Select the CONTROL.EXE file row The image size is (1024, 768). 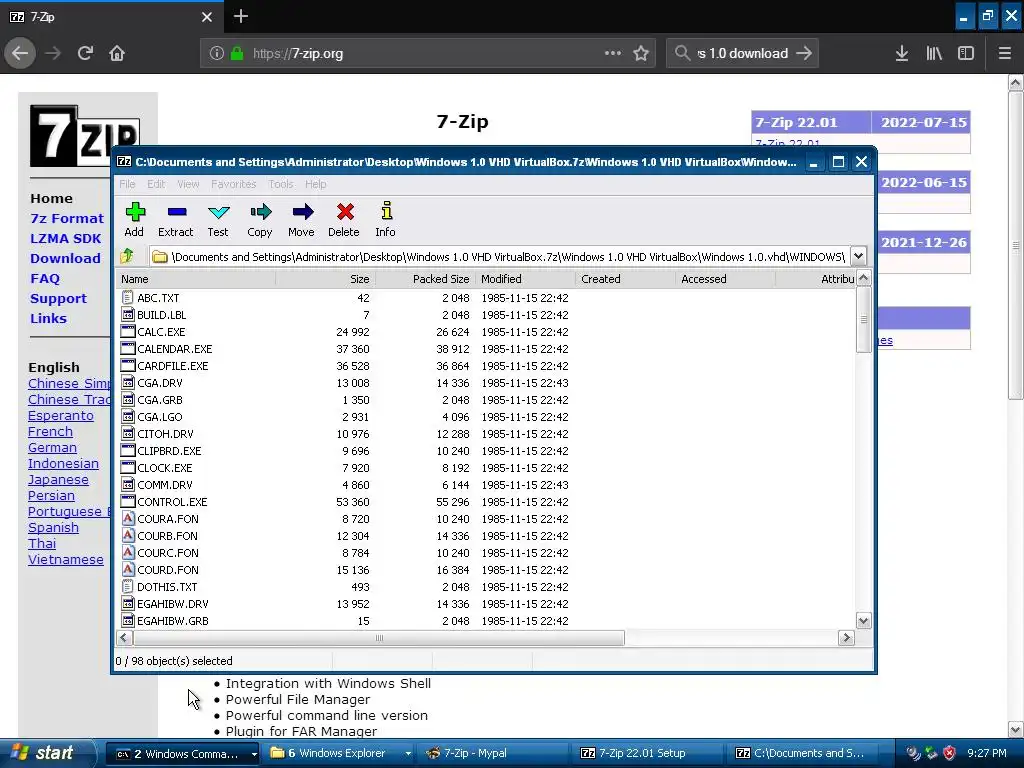click(486, 502)
